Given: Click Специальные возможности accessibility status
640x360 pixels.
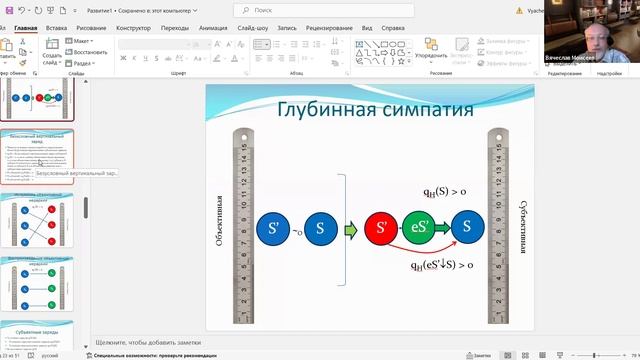Looking at the screenshot, I should click(x=151, y=356).
